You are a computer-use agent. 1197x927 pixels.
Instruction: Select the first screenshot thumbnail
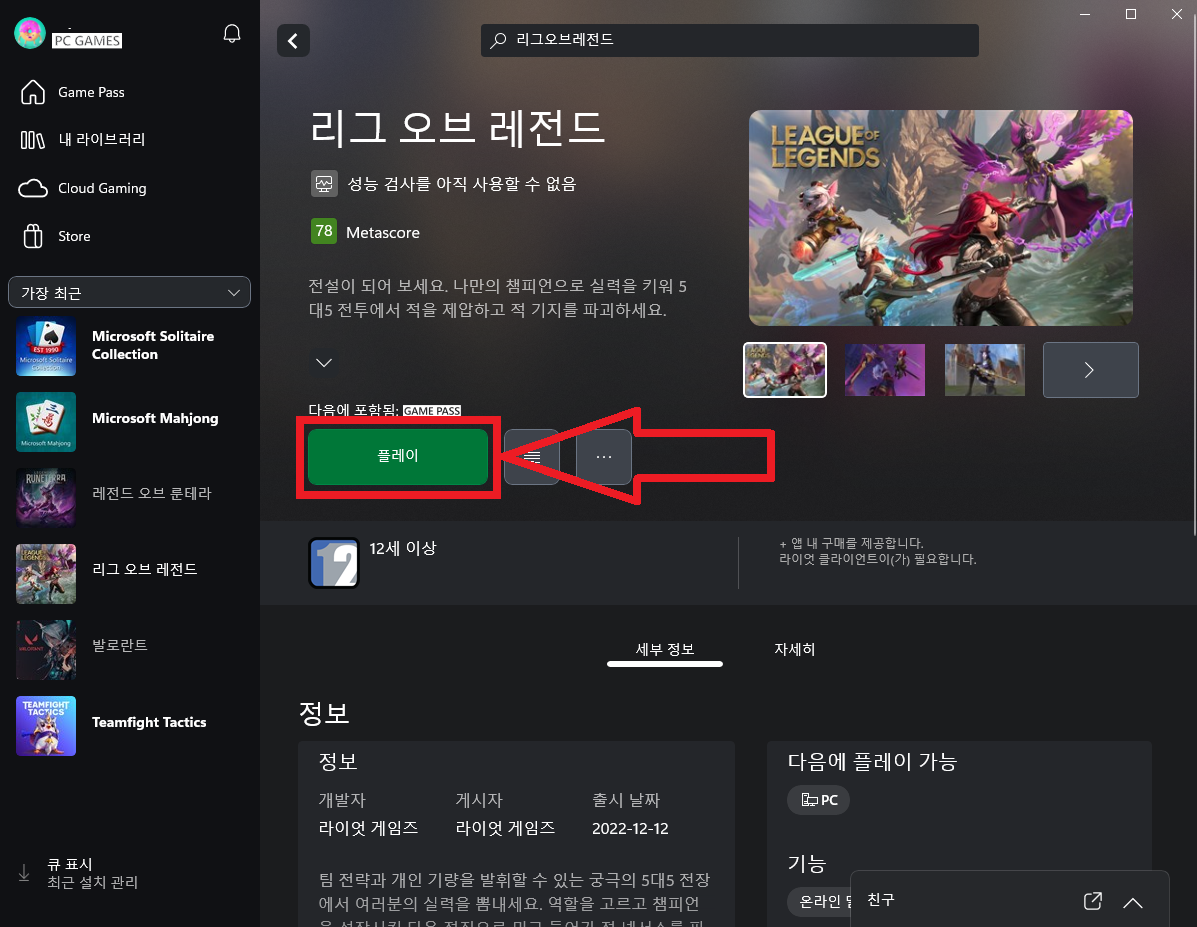point(785,370)
